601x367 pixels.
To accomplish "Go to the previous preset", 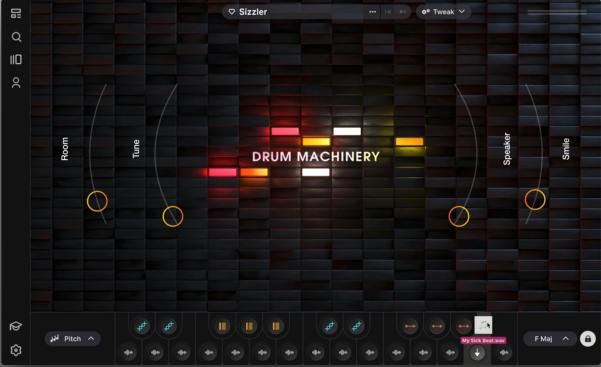I will pyautogui.click(x=388, y=12).
